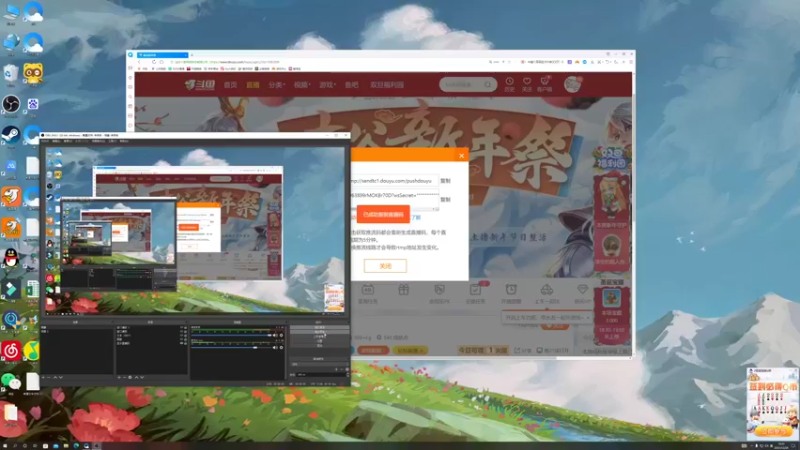
Task: Mute the second audio channel in OBS mixer
Action: (x=275, y=347)
